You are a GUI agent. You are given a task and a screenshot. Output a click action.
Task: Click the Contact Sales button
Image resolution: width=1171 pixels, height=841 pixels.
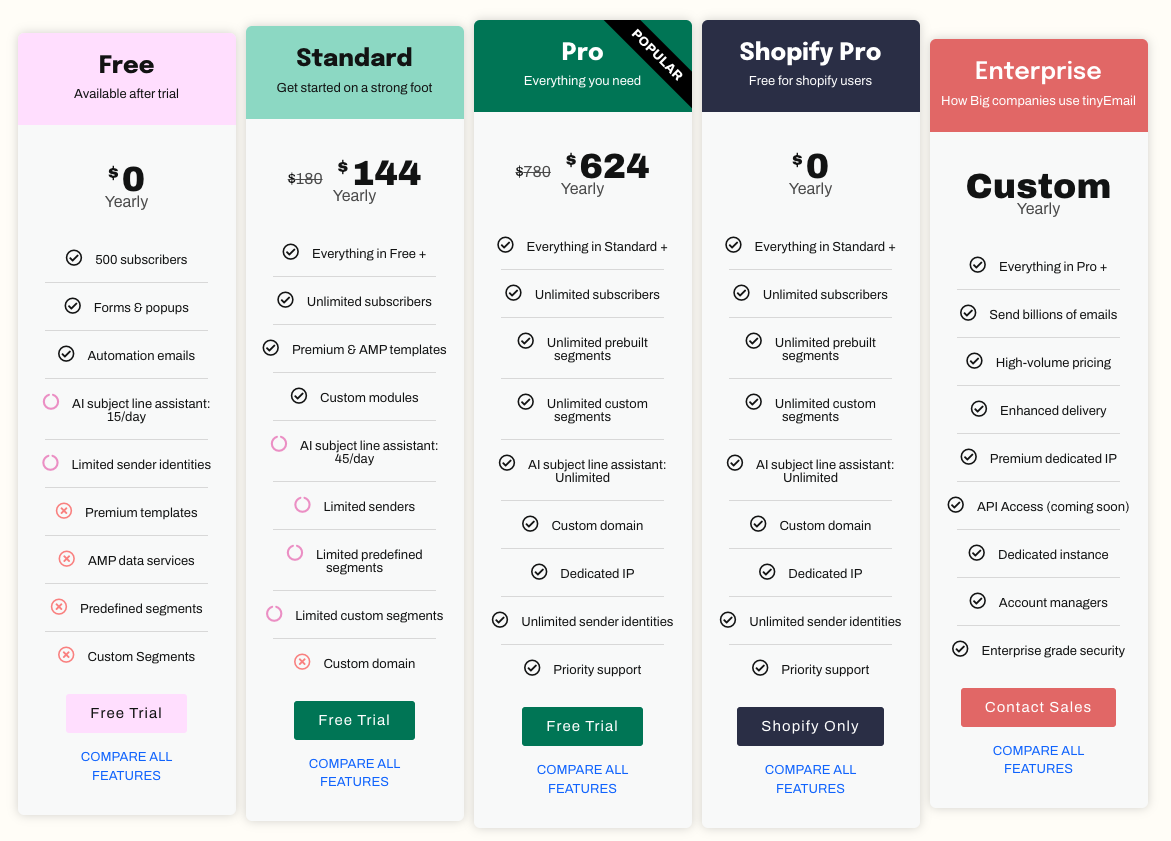[1038, 707]
